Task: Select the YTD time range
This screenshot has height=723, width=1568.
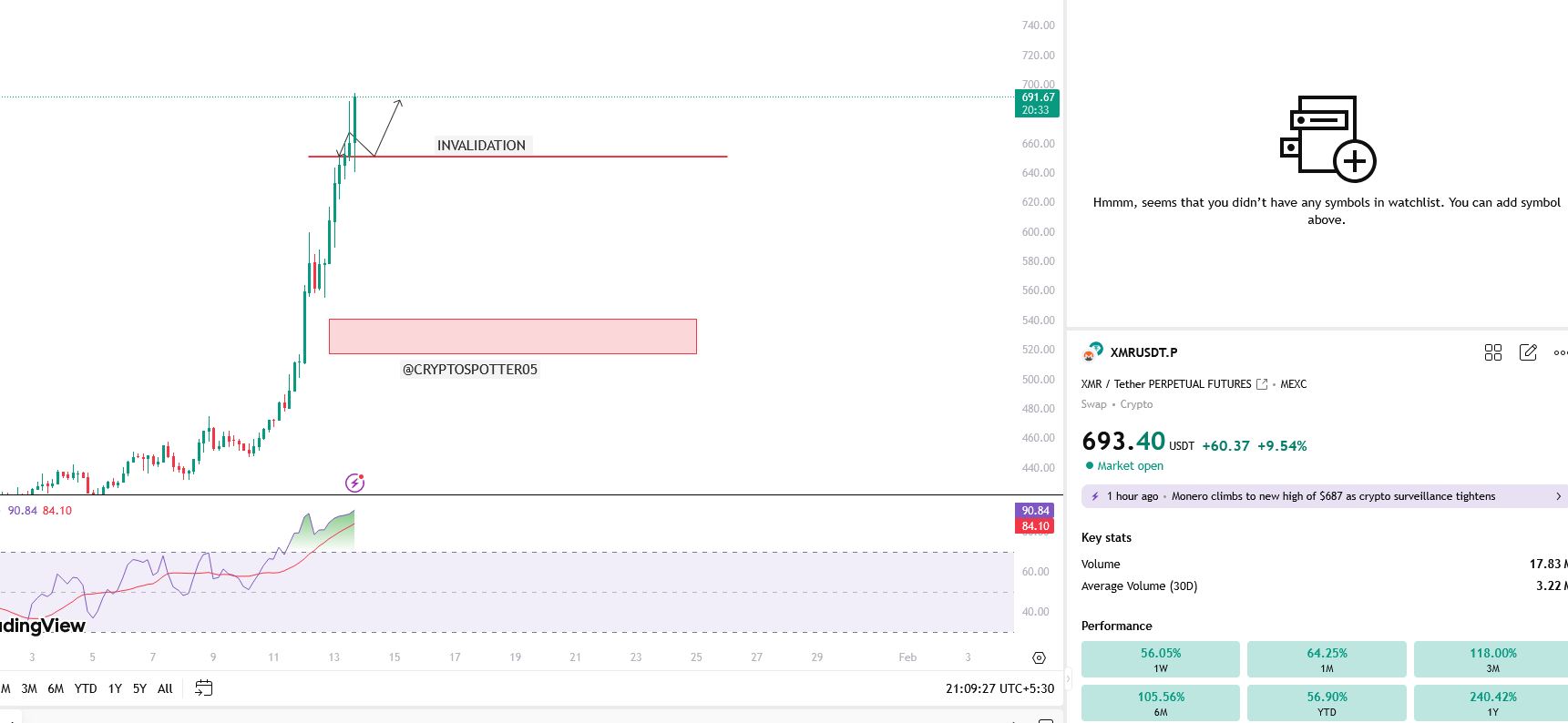Action: 86,688
